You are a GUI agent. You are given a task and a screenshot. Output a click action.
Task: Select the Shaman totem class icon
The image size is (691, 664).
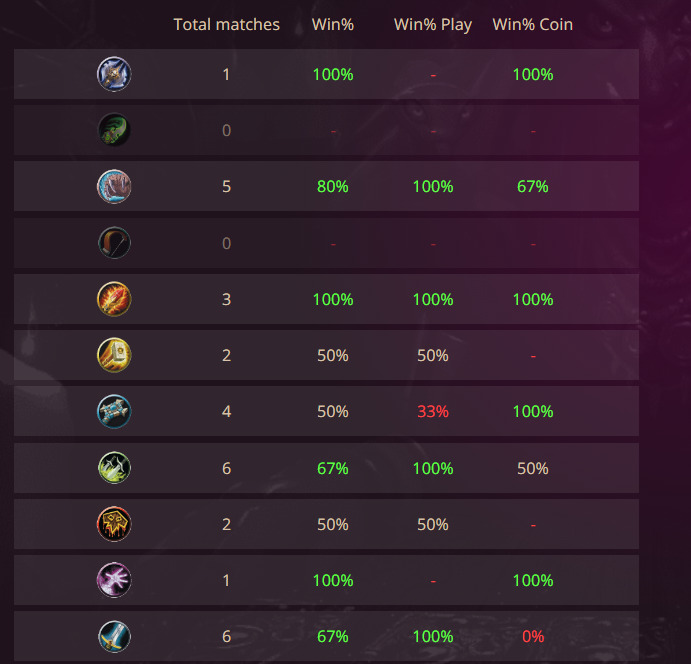pyautogui.click(x=114, y=524)
